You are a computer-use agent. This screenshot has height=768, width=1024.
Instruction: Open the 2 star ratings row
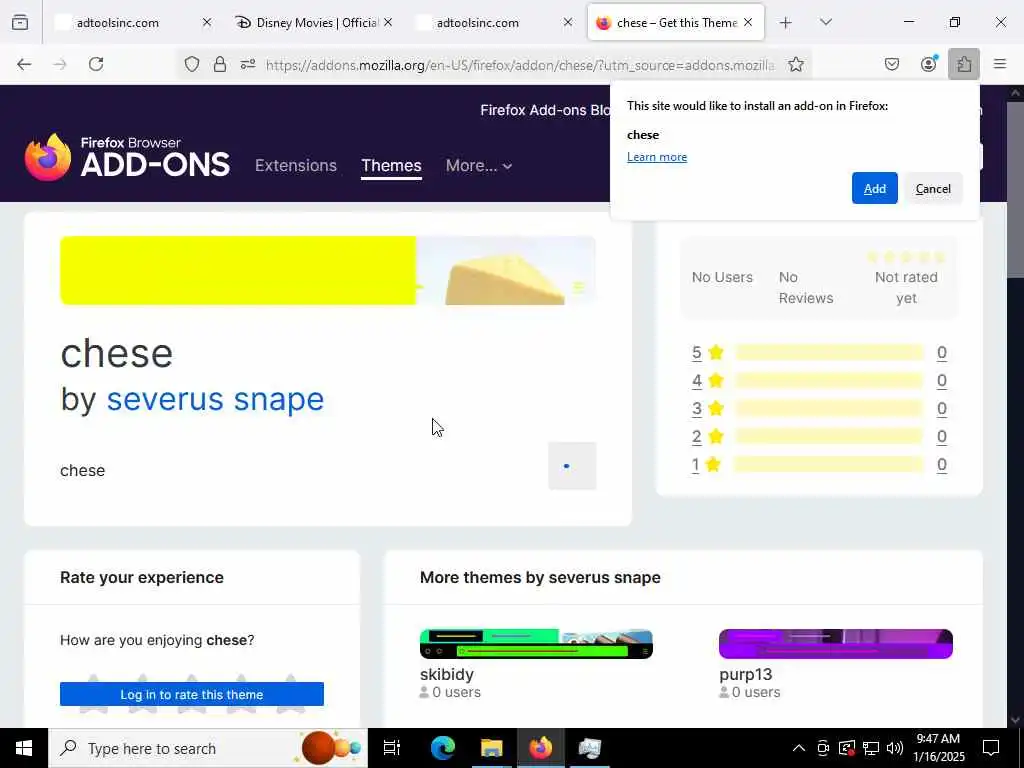click(x=820, y=437)
